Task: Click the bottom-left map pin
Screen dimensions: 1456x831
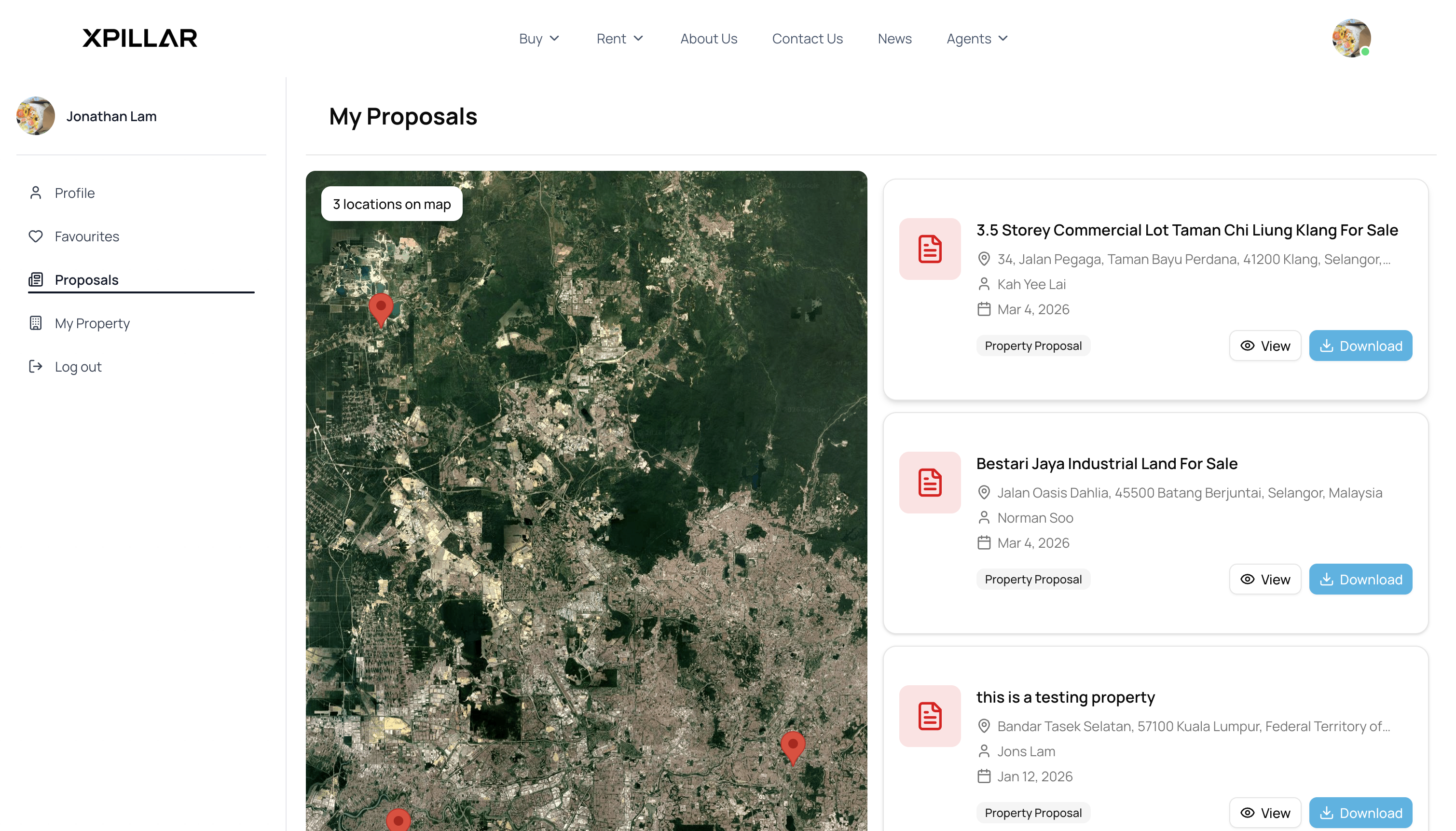Action: 398,819
